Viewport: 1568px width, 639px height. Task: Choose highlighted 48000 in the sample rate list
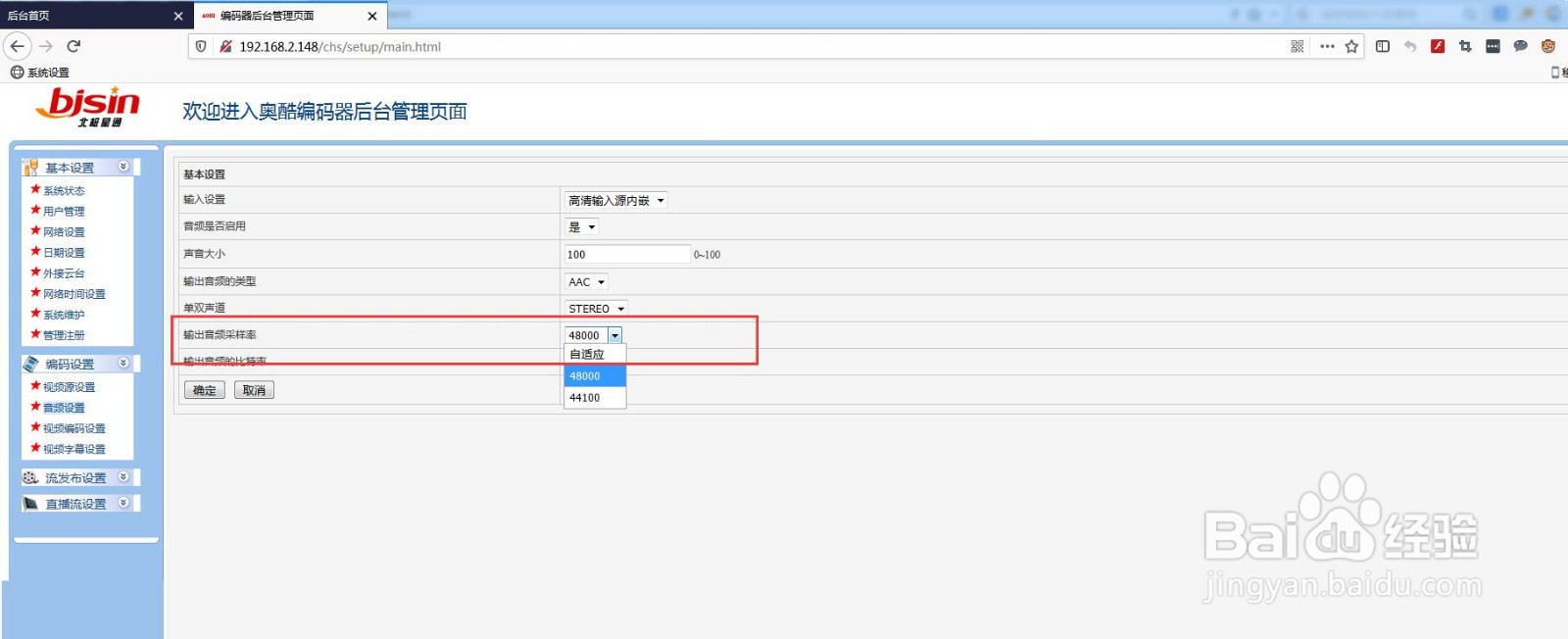[x=595, y=376]
